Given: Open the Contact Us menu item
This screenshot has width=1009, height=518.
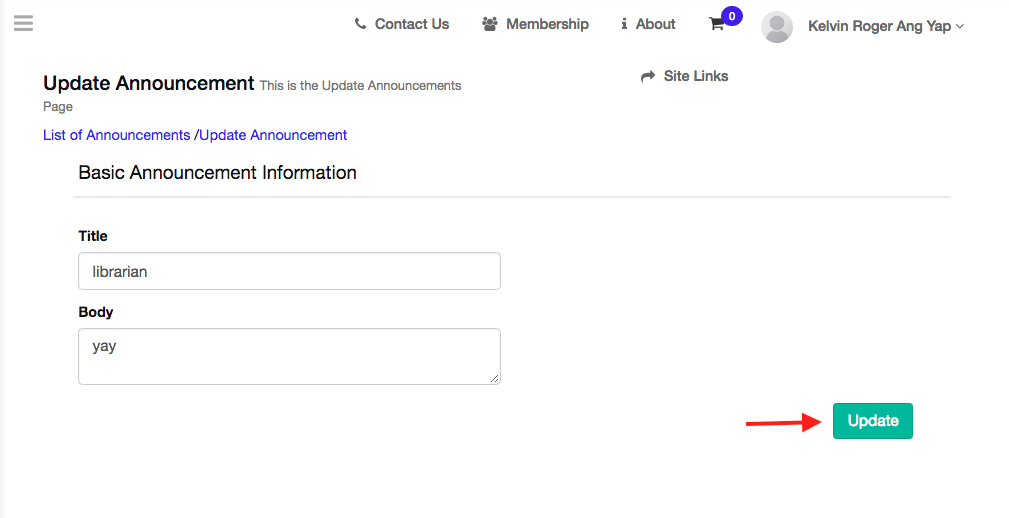Looking at the screenshot, I should tap(411, 24).
